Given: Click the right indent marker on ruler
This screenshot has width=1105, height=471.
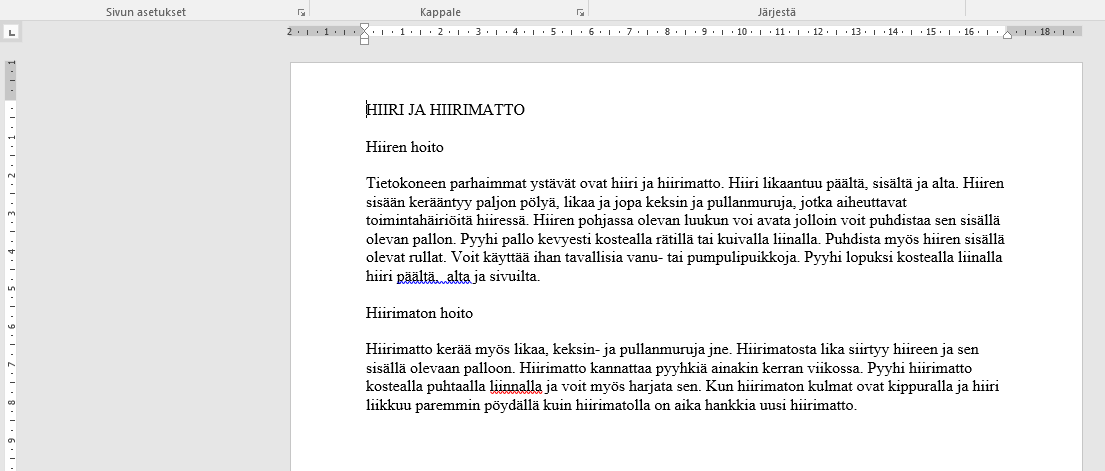Looking at the screenshot, I should tap(1007, 34).
